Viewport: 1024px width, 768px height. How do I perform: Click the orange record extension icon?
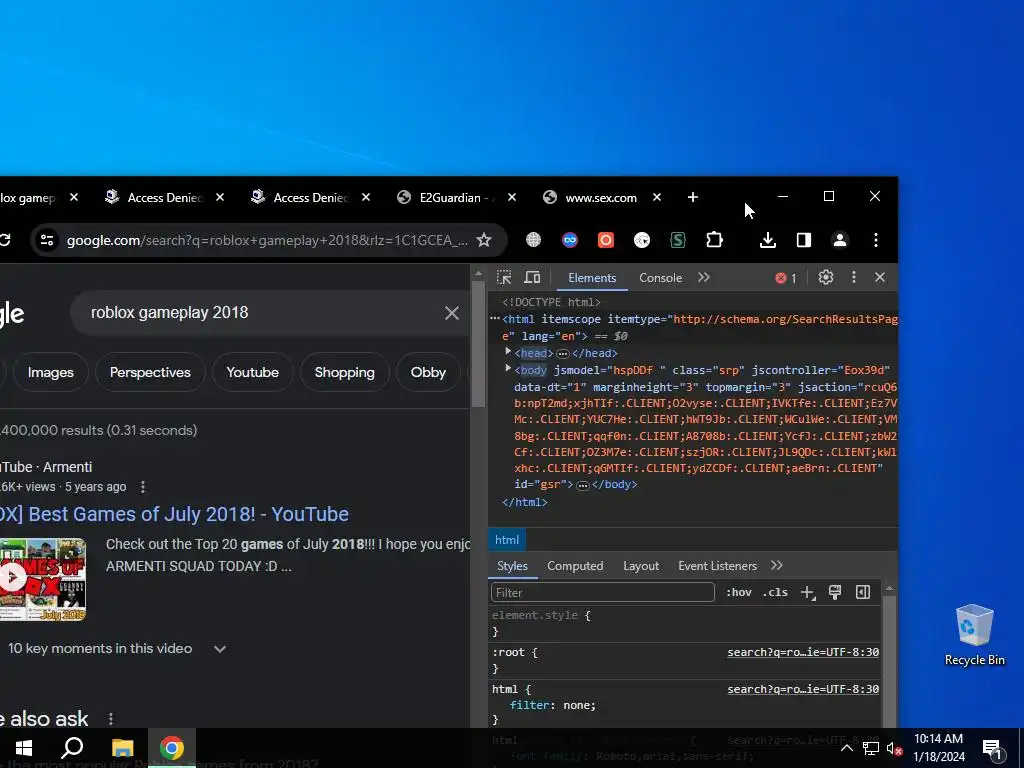[606, 240]
